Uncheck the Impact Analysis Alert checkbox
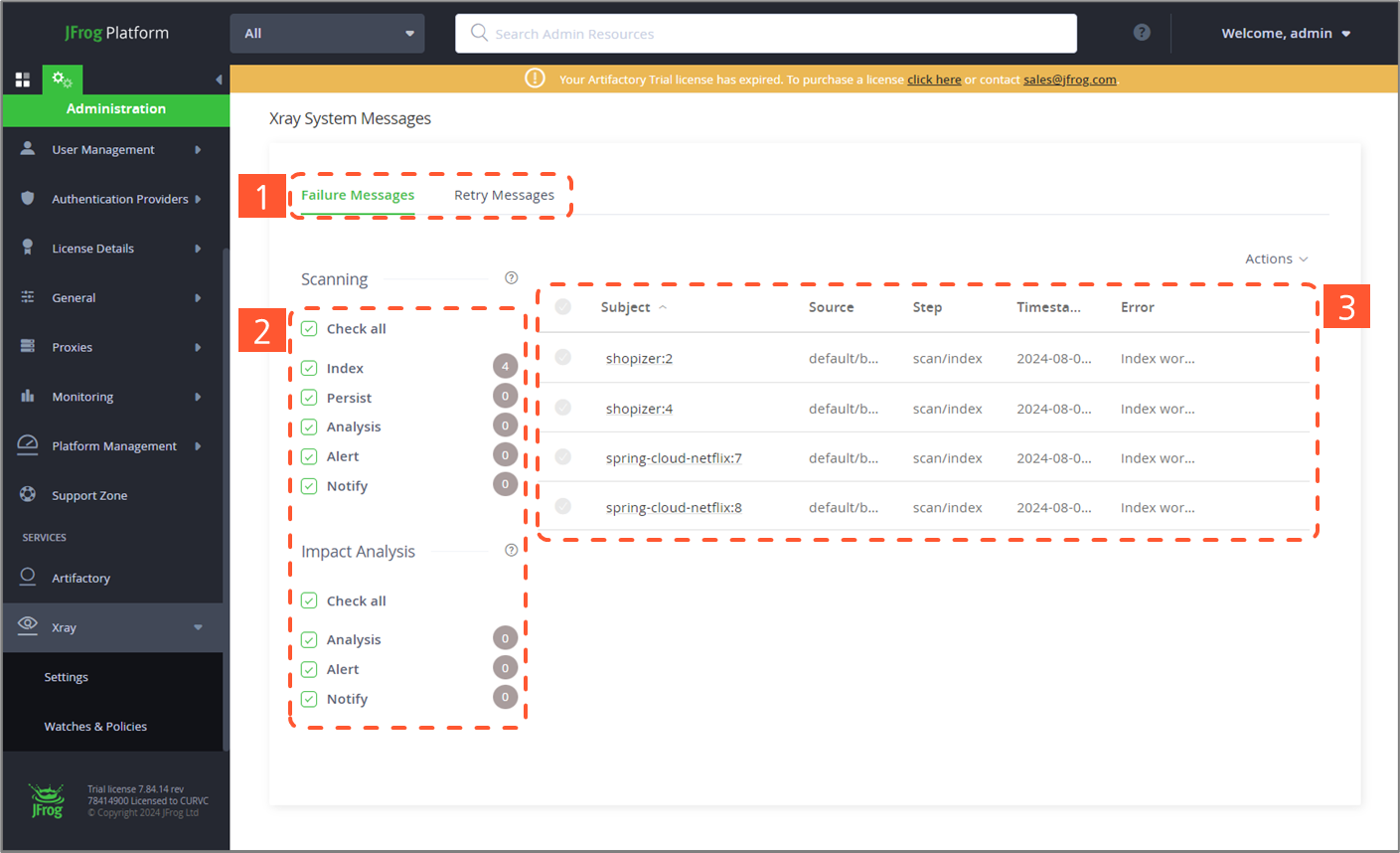Screen dimensions: 1400x853 [x=309, y=669]
